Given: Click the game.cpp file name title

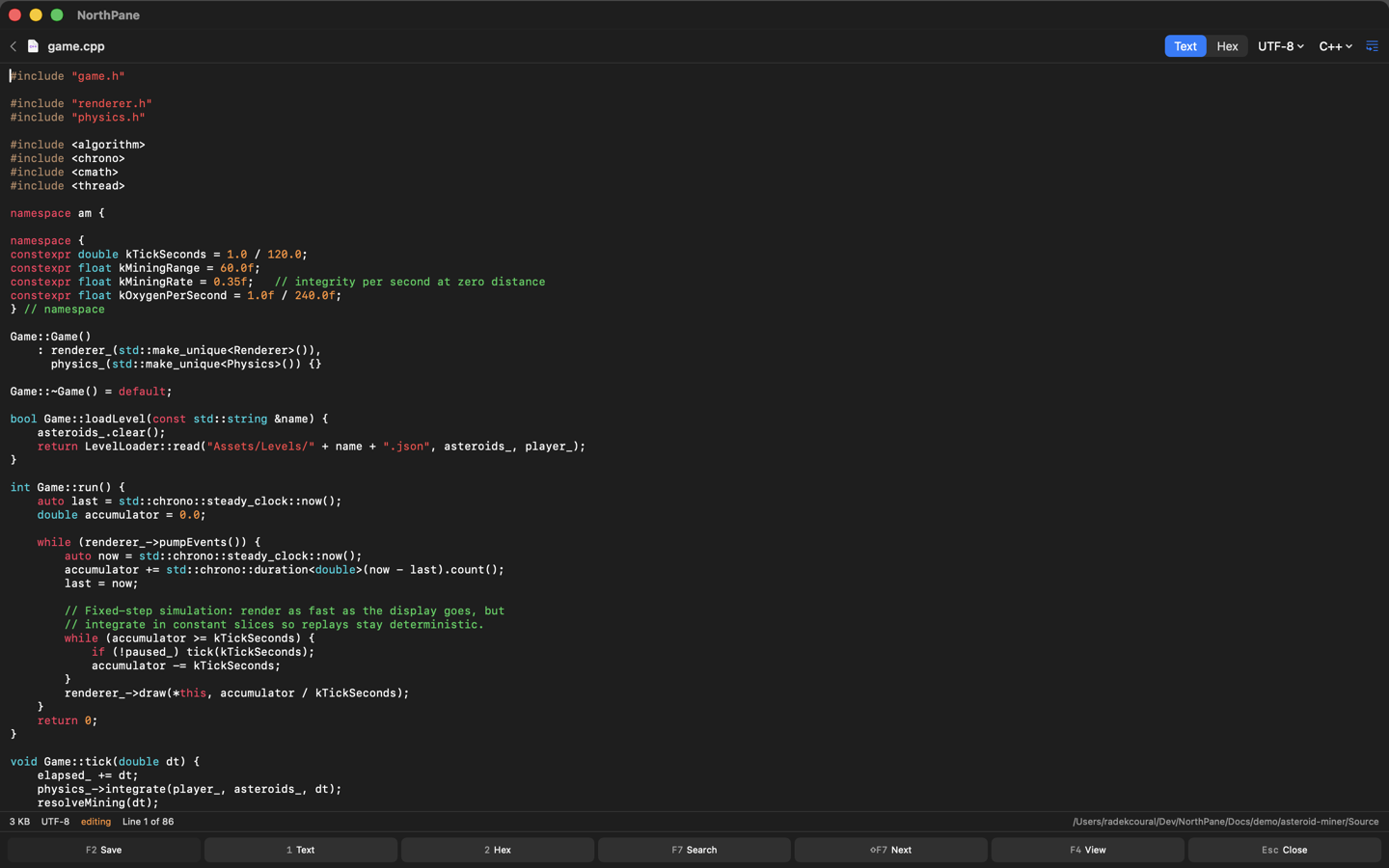Looking at the screenshot, I should click(x=76, y=46).
